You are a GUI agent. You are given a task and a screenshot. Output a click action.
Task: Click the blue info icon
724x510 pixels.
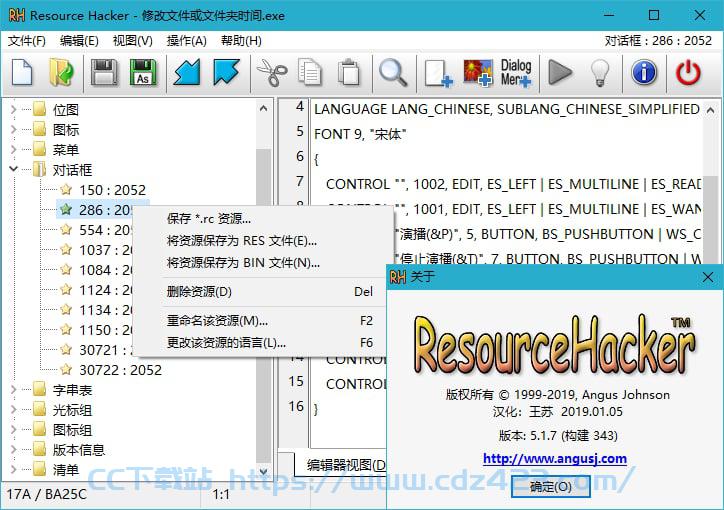(644, 72)
